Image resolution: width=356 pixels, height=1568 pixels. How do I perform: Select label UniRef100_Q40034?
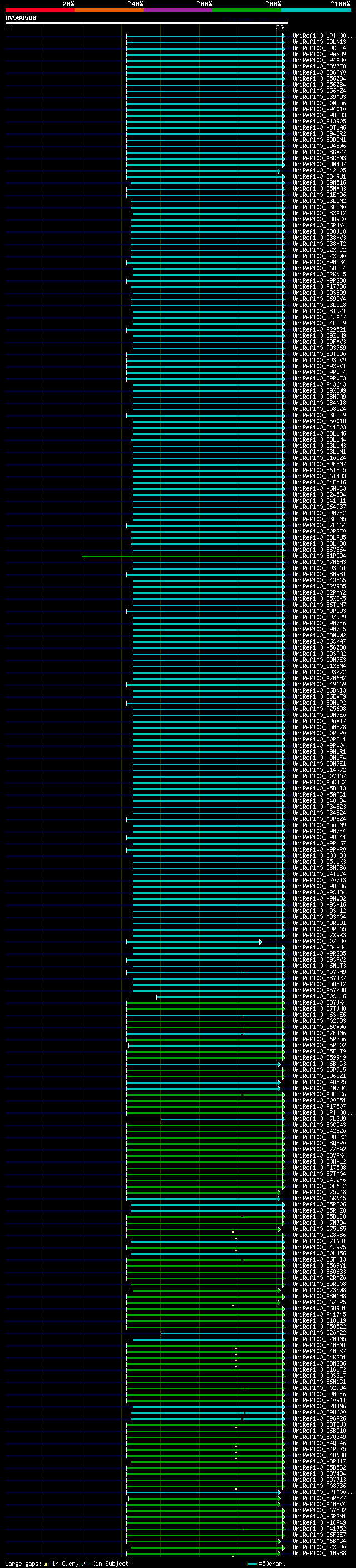point(319,800)
